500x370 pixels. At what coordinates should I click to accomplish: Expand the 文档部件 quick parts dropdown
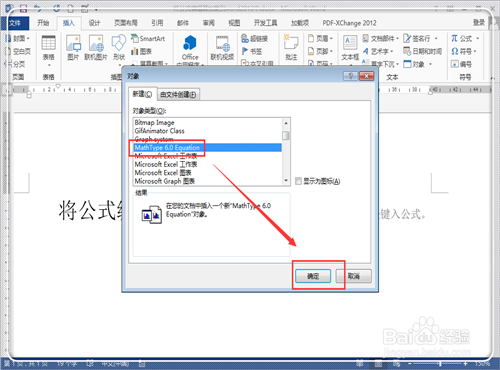(397, 39)
